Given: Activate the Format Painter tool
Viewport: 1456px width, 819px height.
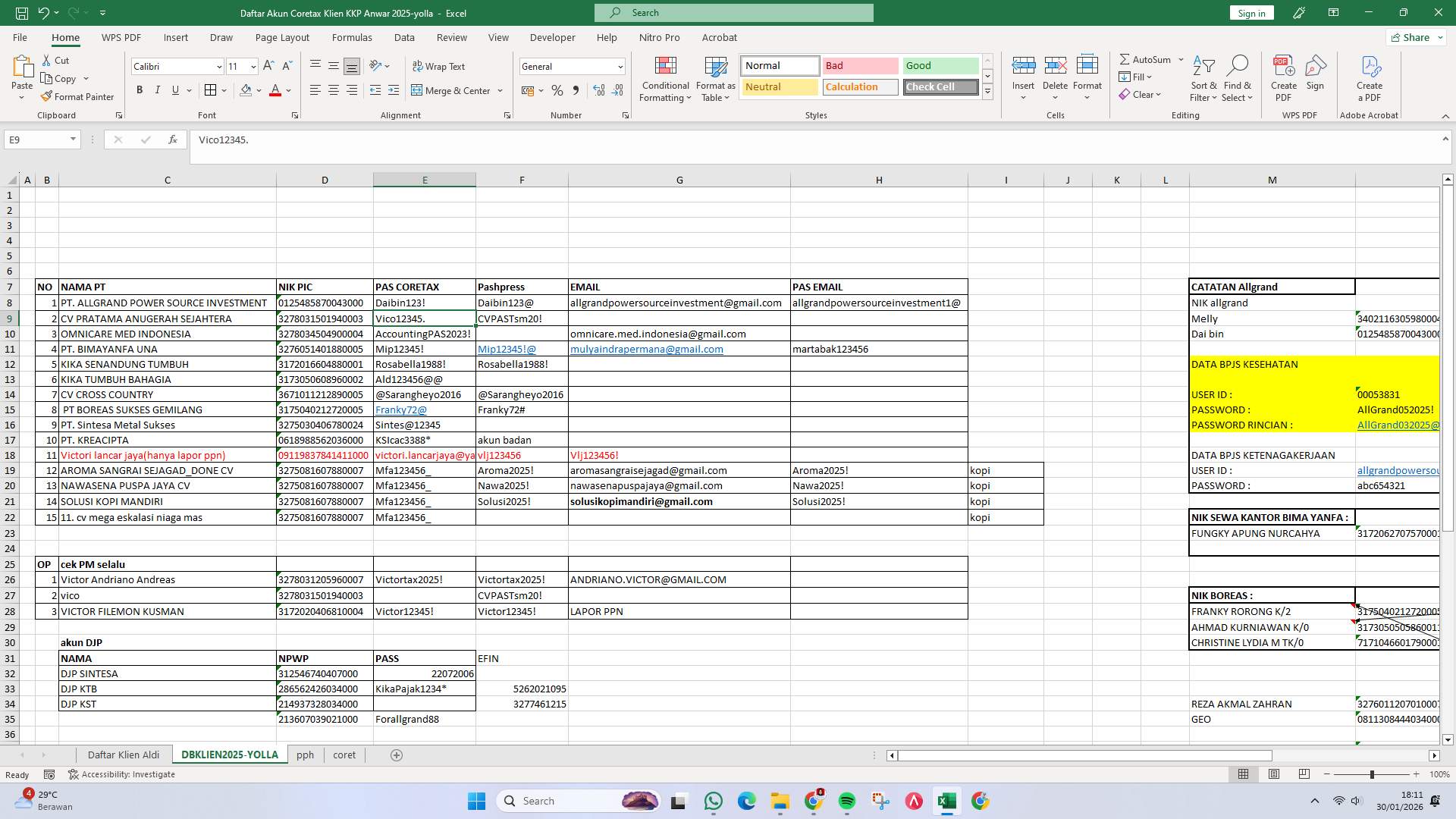Looking at the screenshot, I should [x=78, y=96].
